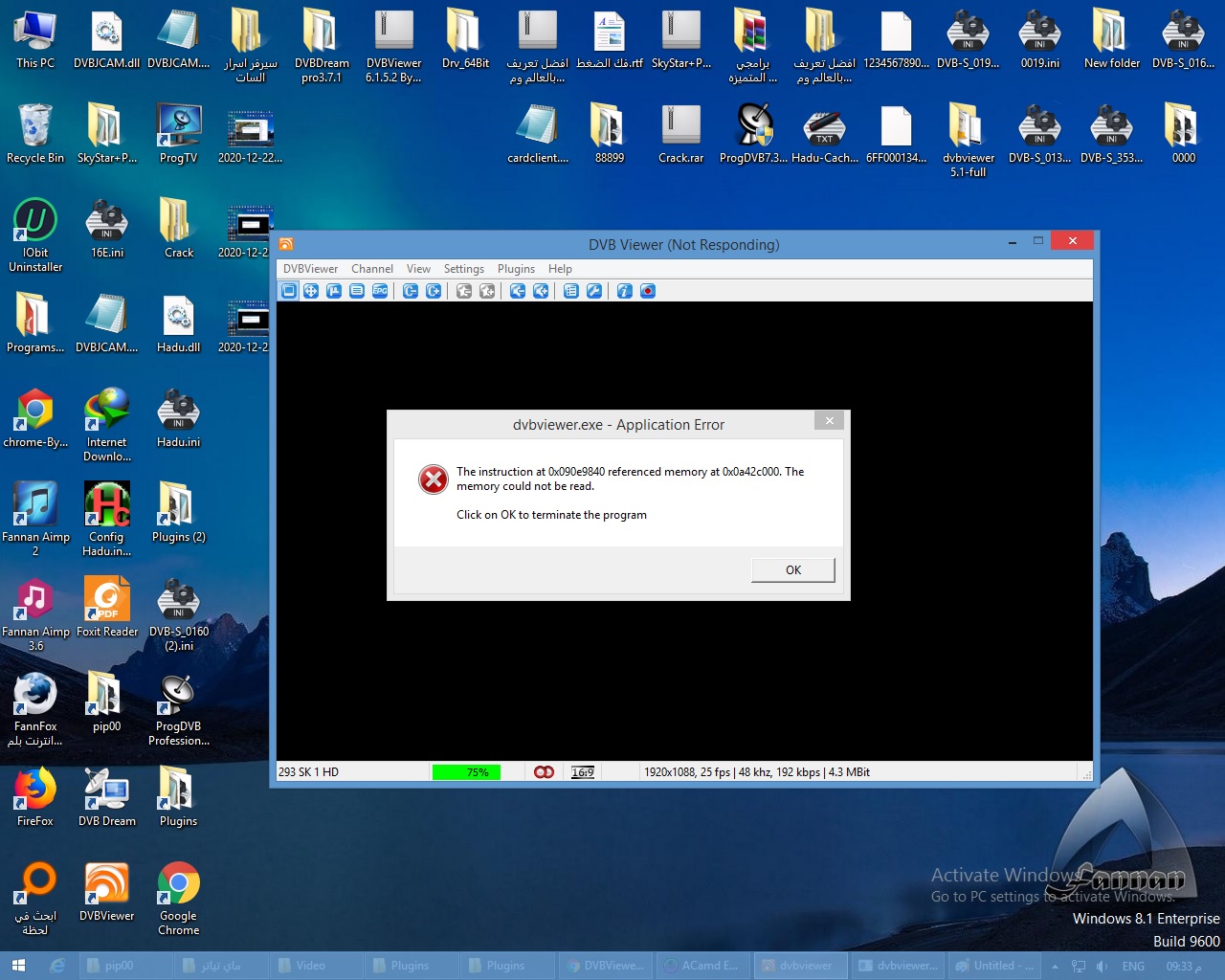The height and width of the screenshot is (980, 1225).
Task: Click the taskbar clock showing 09:33
Action: (x=1183, y=967)
